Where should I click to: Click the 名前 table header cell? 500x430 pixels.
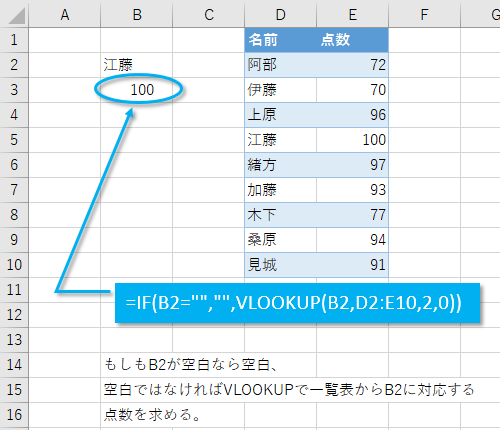tap(281, 40)
